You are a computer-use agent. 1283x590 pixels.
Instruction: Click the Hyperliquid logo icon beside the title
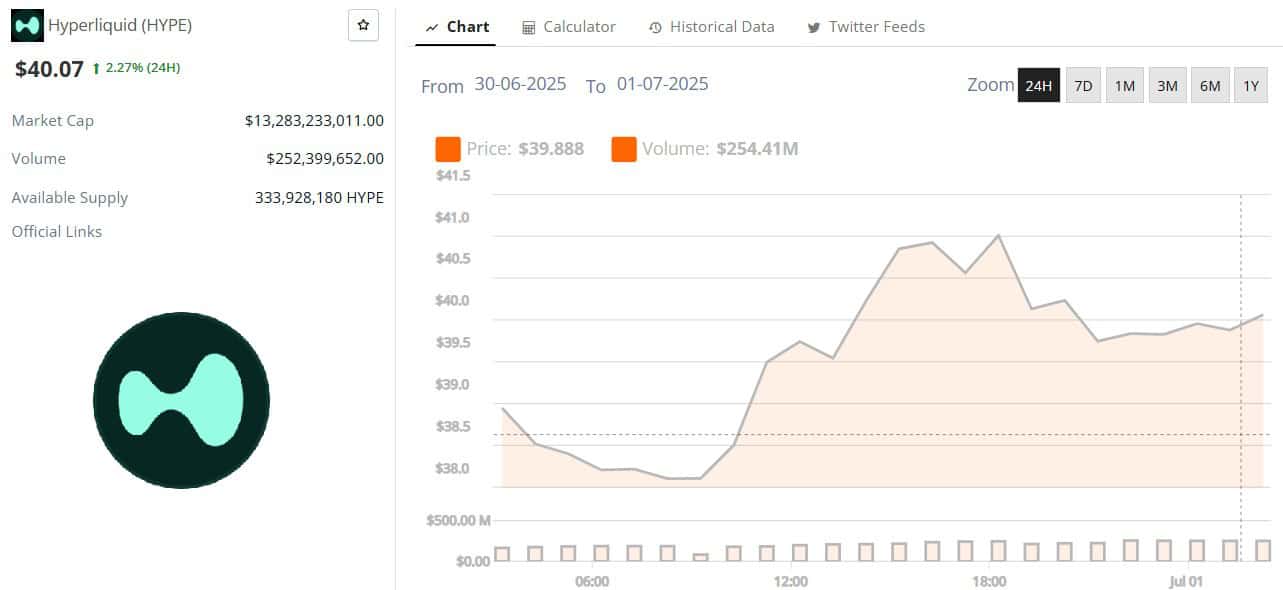click(x=27, y=26)
